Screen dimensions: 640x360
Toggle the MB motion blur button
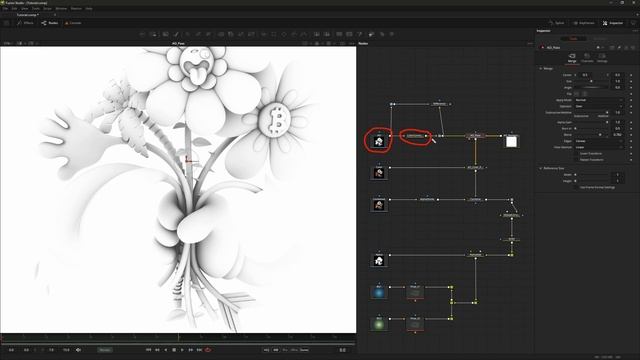(x=276, y=350)
